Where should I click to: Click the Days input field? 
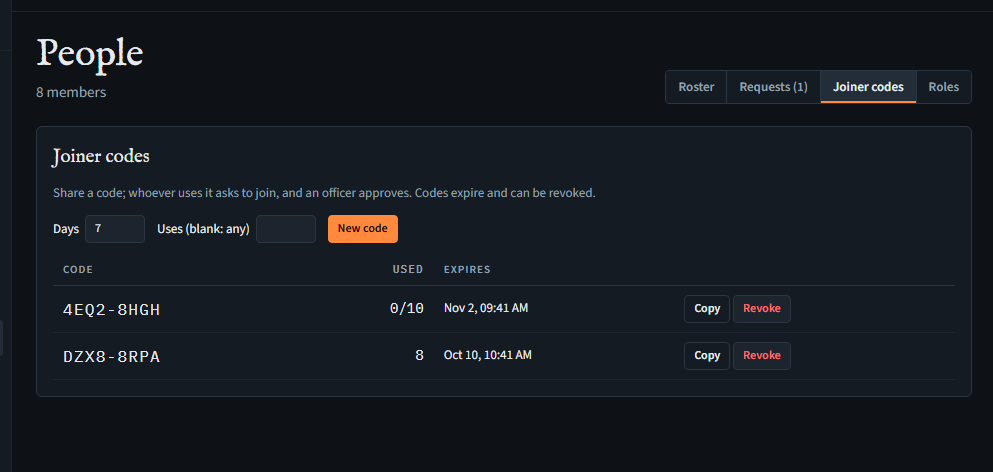115,229
